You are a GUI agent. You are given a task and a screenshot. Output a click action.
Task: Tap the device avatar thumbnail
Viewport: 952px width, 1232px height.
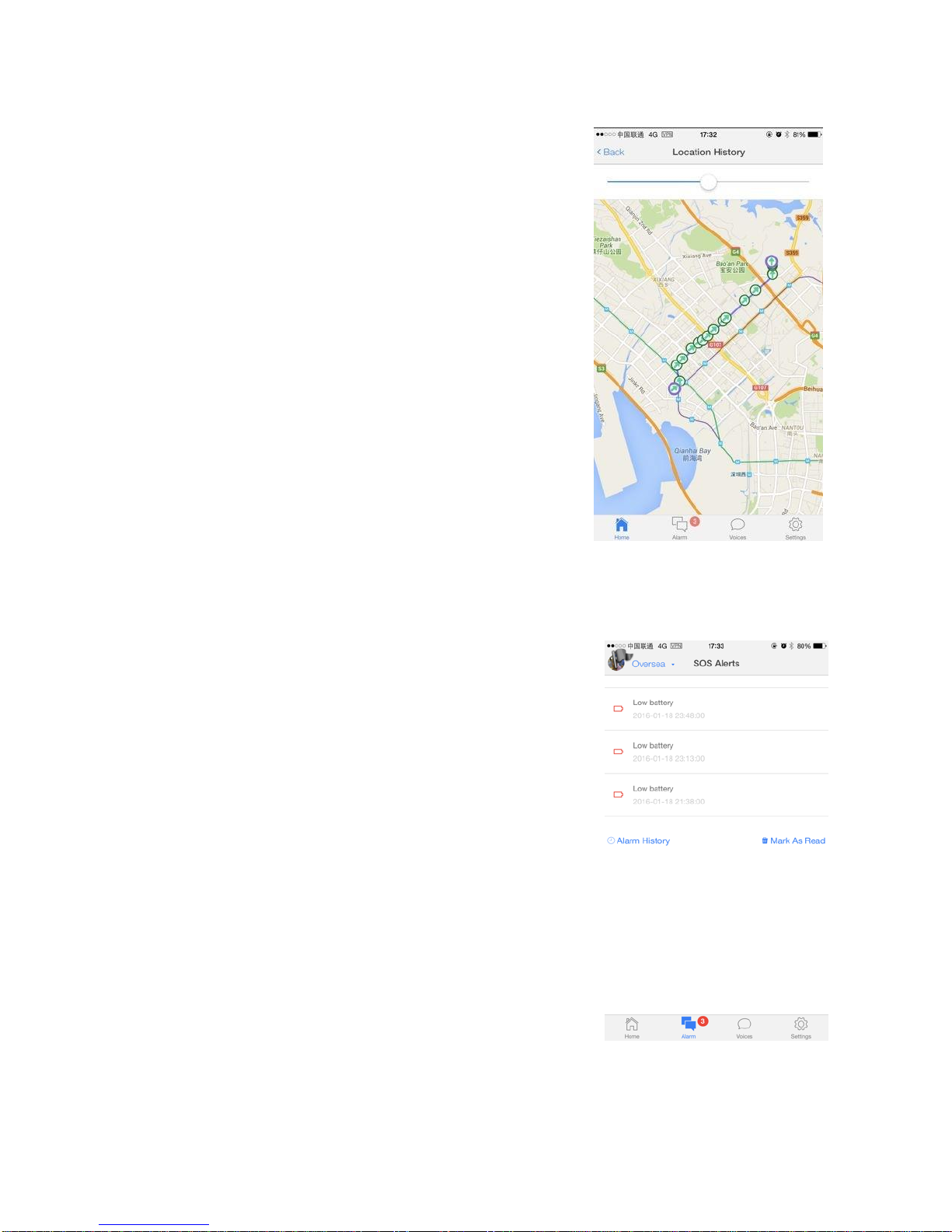coord(619,660)
